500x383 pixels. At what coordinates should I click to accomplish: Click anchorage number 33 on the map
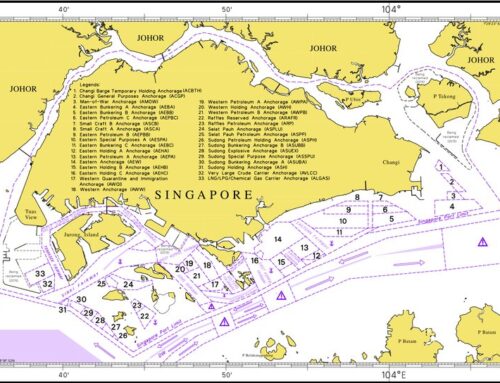(40, 274)
